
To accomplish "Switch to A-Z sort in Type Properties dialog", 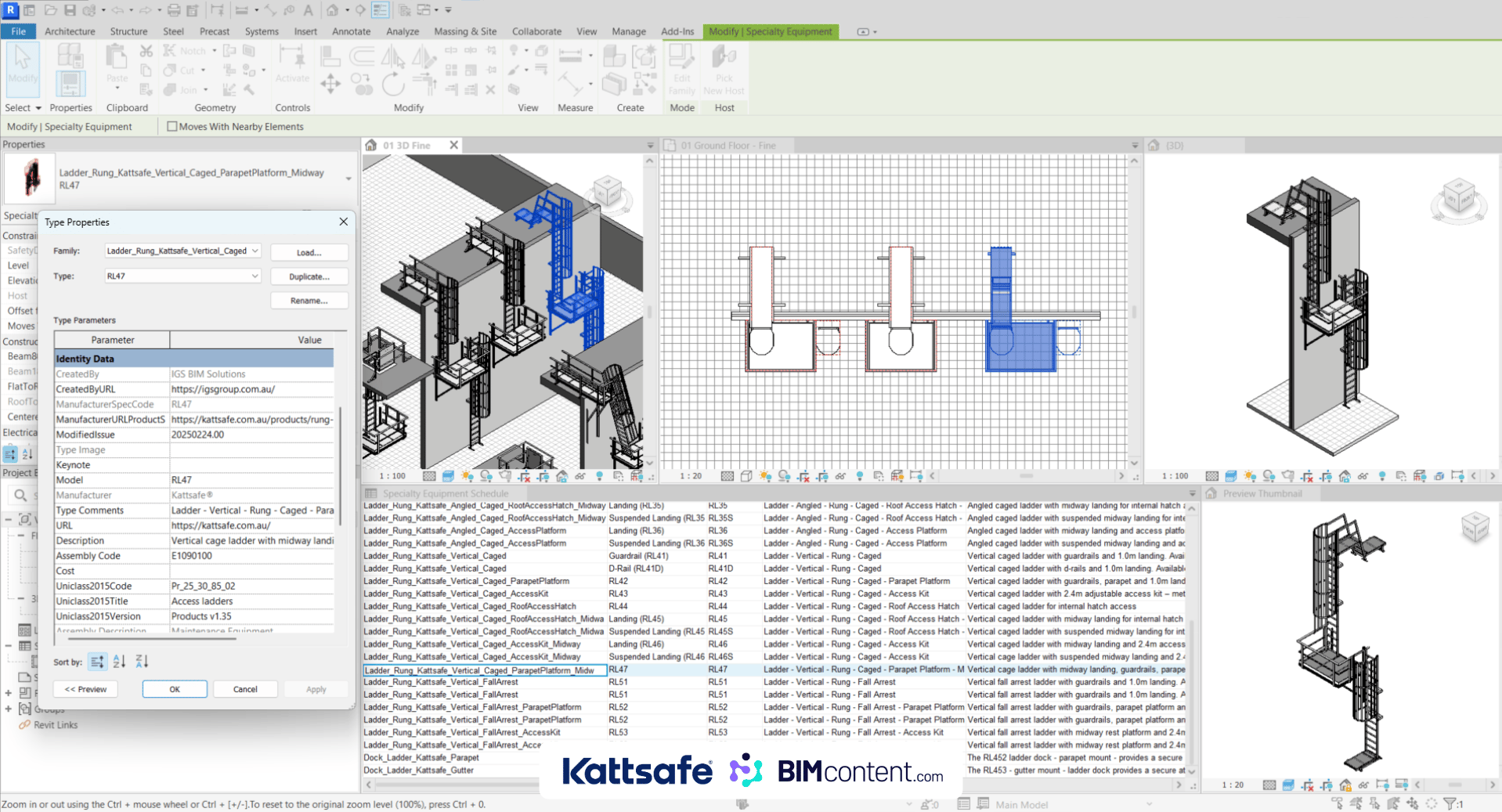I will click(x=119, y=662).
